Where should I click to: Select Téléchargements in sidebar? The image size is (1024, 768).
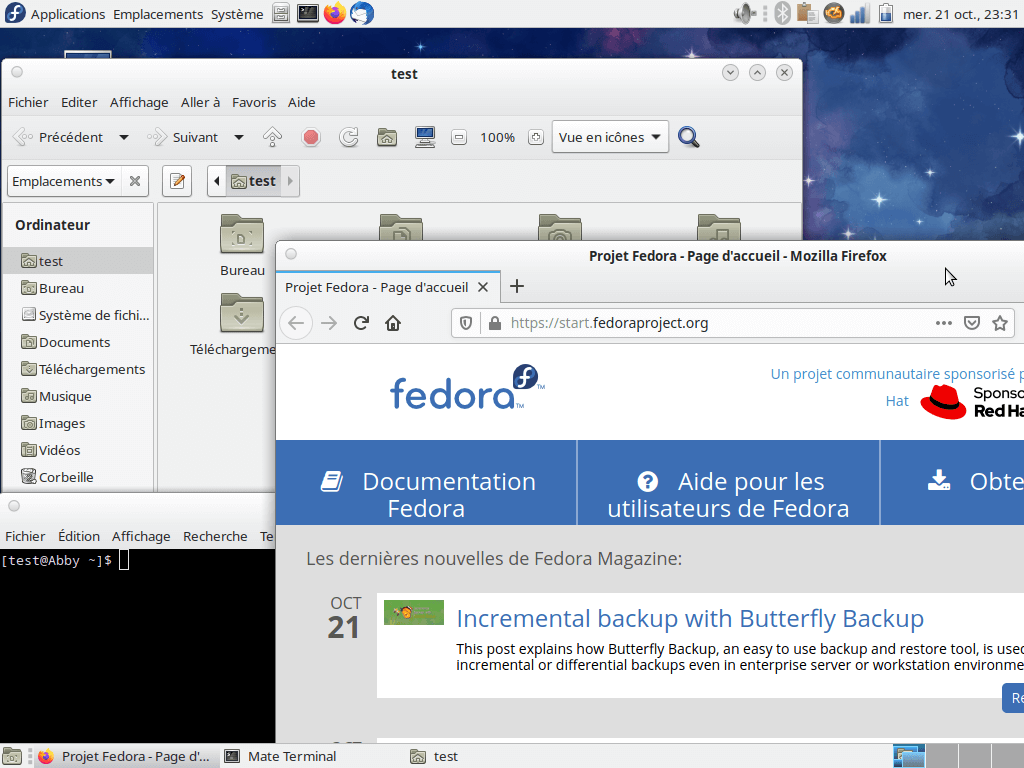click(78, 369)
